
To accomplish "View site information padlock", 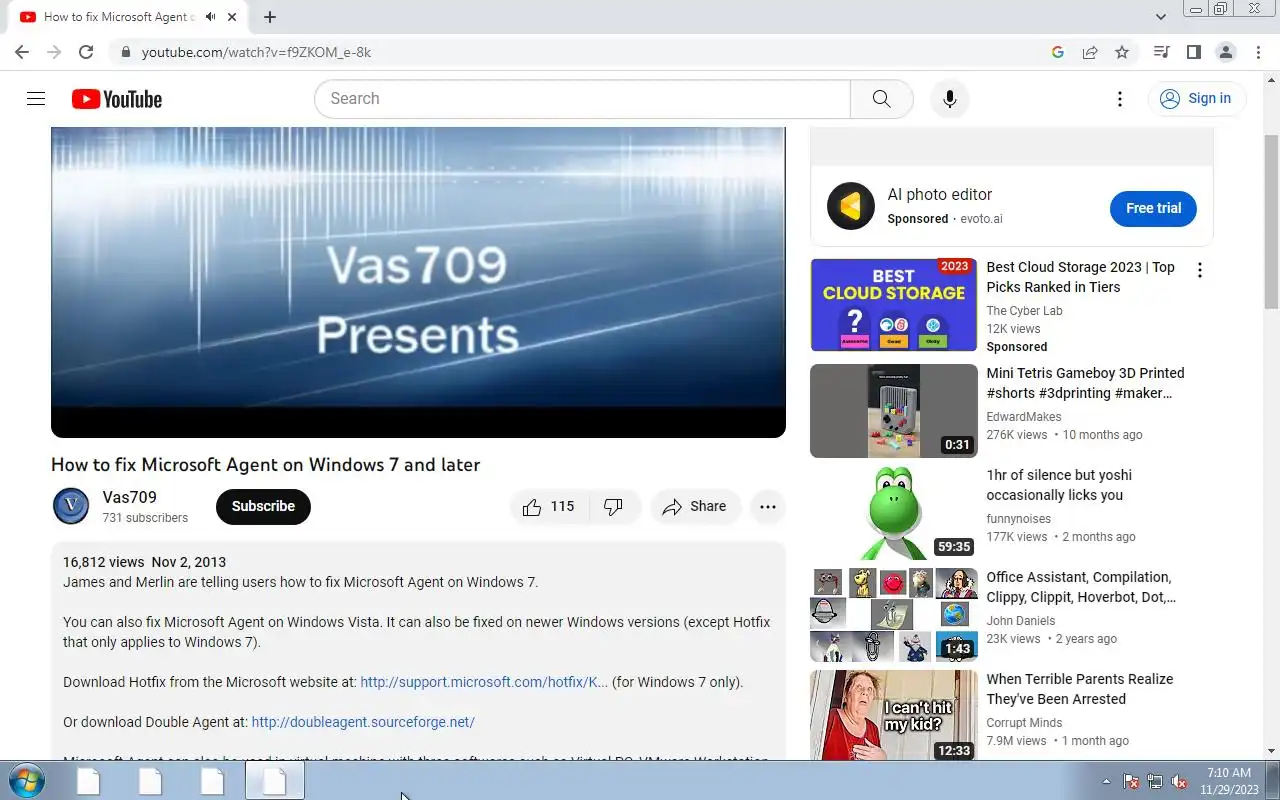I will coord(125,52).
